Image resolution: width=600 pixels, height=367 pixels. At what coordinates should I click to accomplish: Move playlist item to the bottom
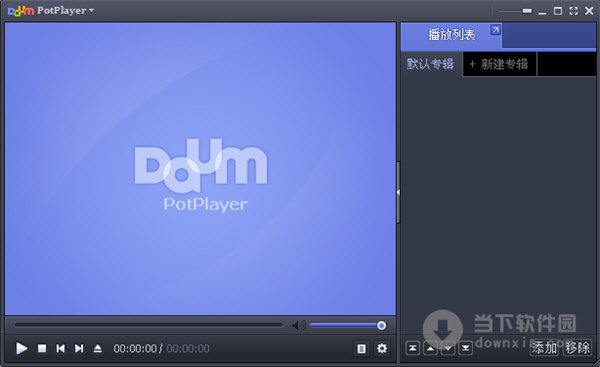tap(465, 348)
